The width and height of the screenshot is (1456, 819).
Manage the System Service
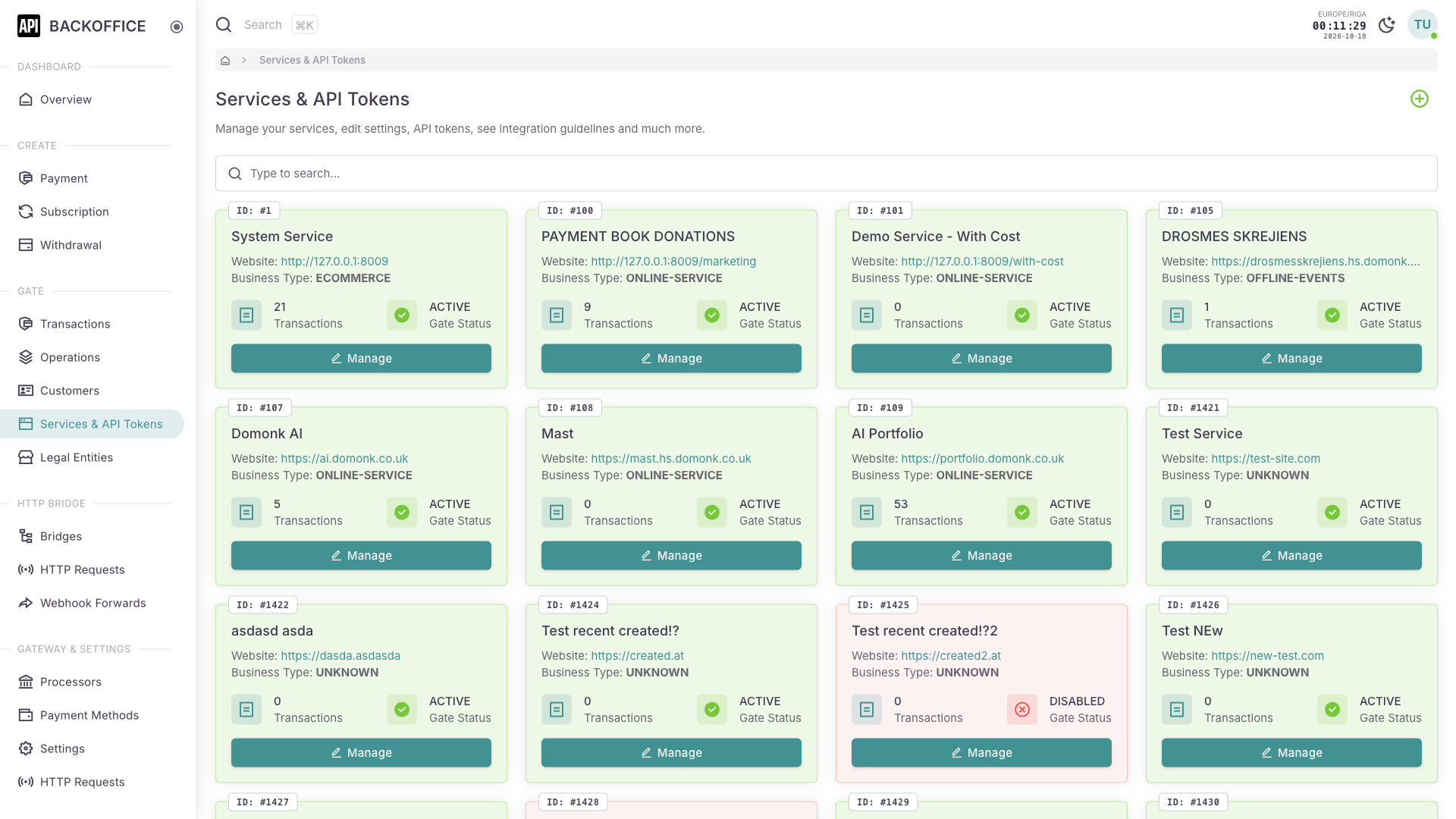(x=361, y=359)
